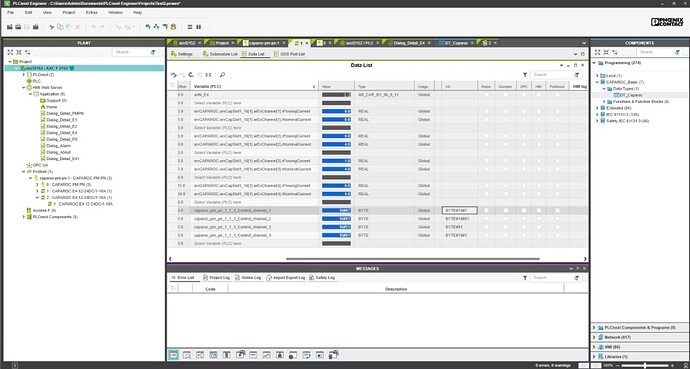Click the last icon in bottom editor toolbar
This screenshot has width=690, height=369.
(333, 354)
